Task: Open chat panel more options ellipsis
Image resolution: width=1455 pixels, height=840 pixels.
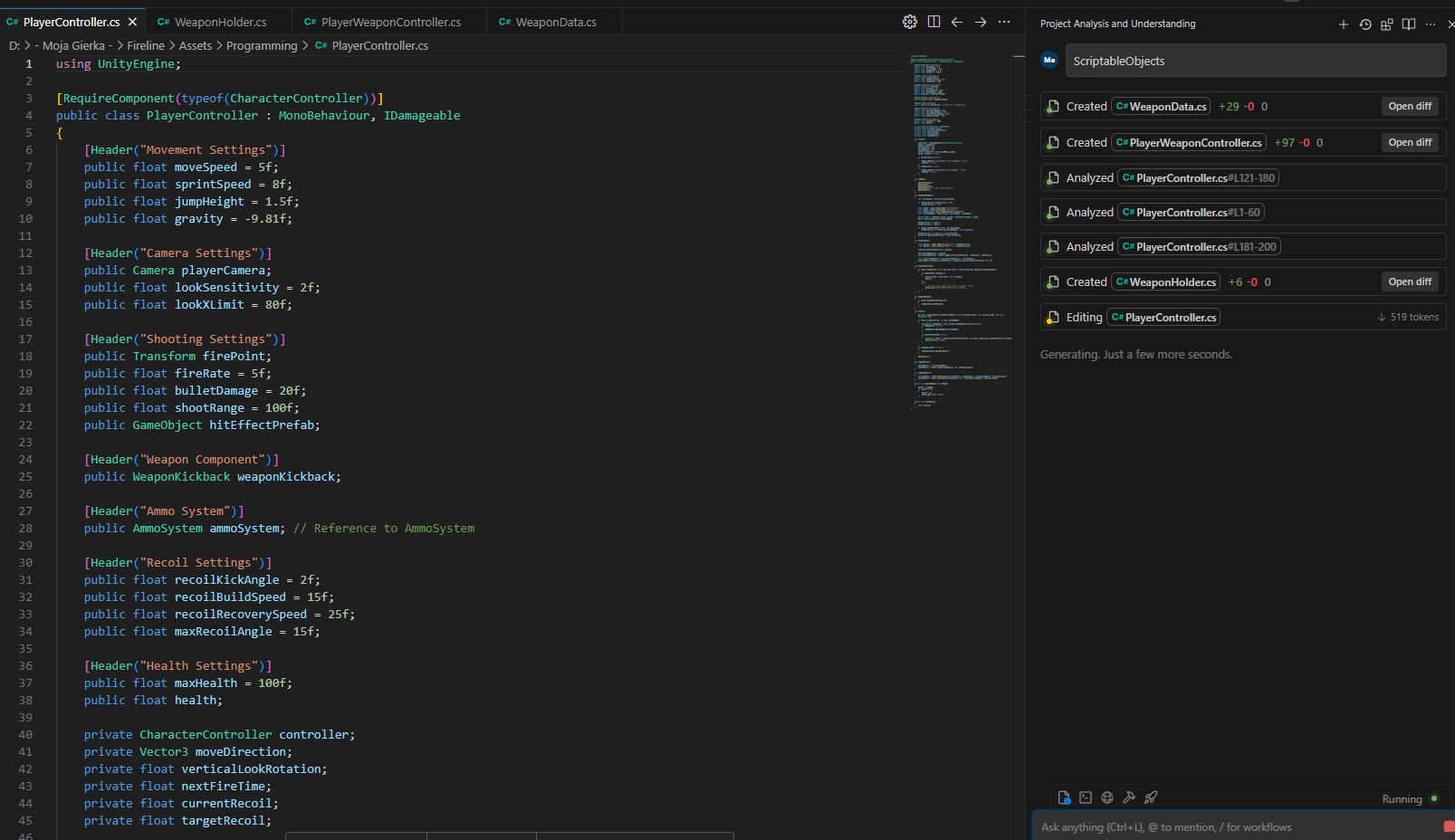Action: click(1431, 24)
